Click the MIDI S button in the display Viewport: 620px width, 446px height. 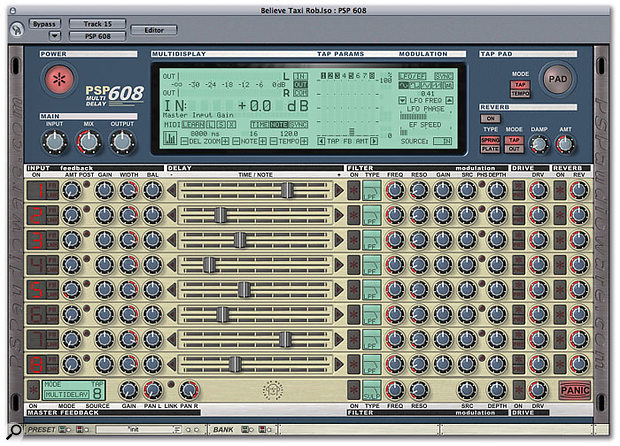tap(221, 125)
